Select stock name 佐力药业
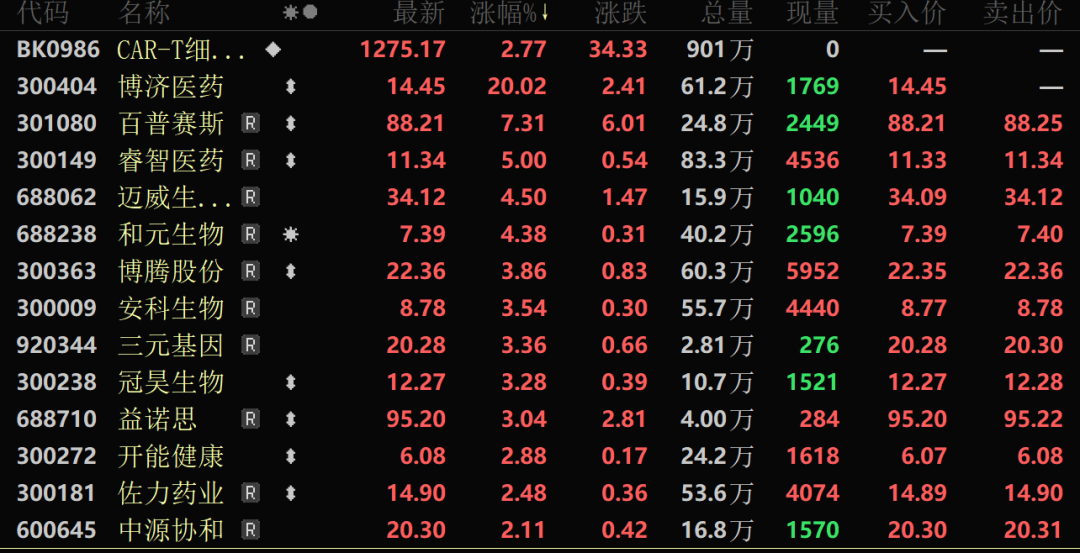The image size is (1080, 553). point(171,493)
